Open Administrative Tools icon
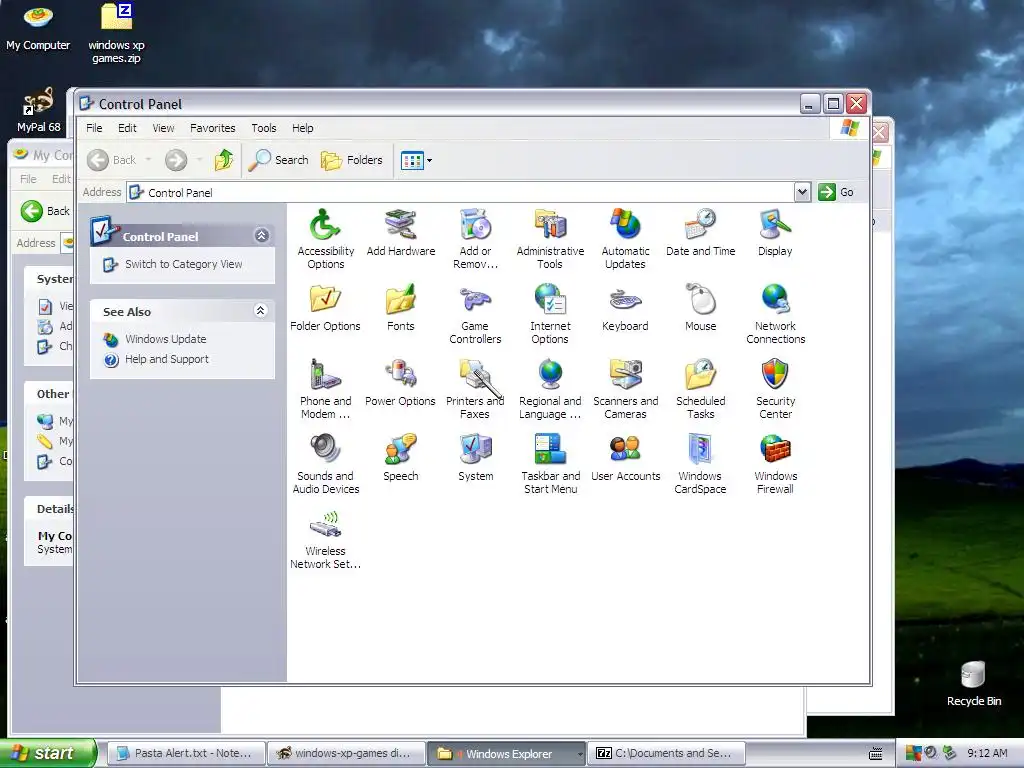The width and height of the screenshot is (1024, 768). click(x=550, y=238)
